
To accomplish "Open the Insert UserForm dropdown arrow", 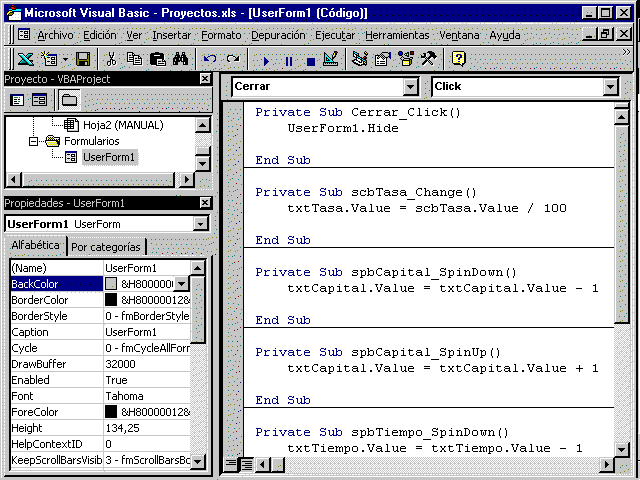I will point(65,60).
